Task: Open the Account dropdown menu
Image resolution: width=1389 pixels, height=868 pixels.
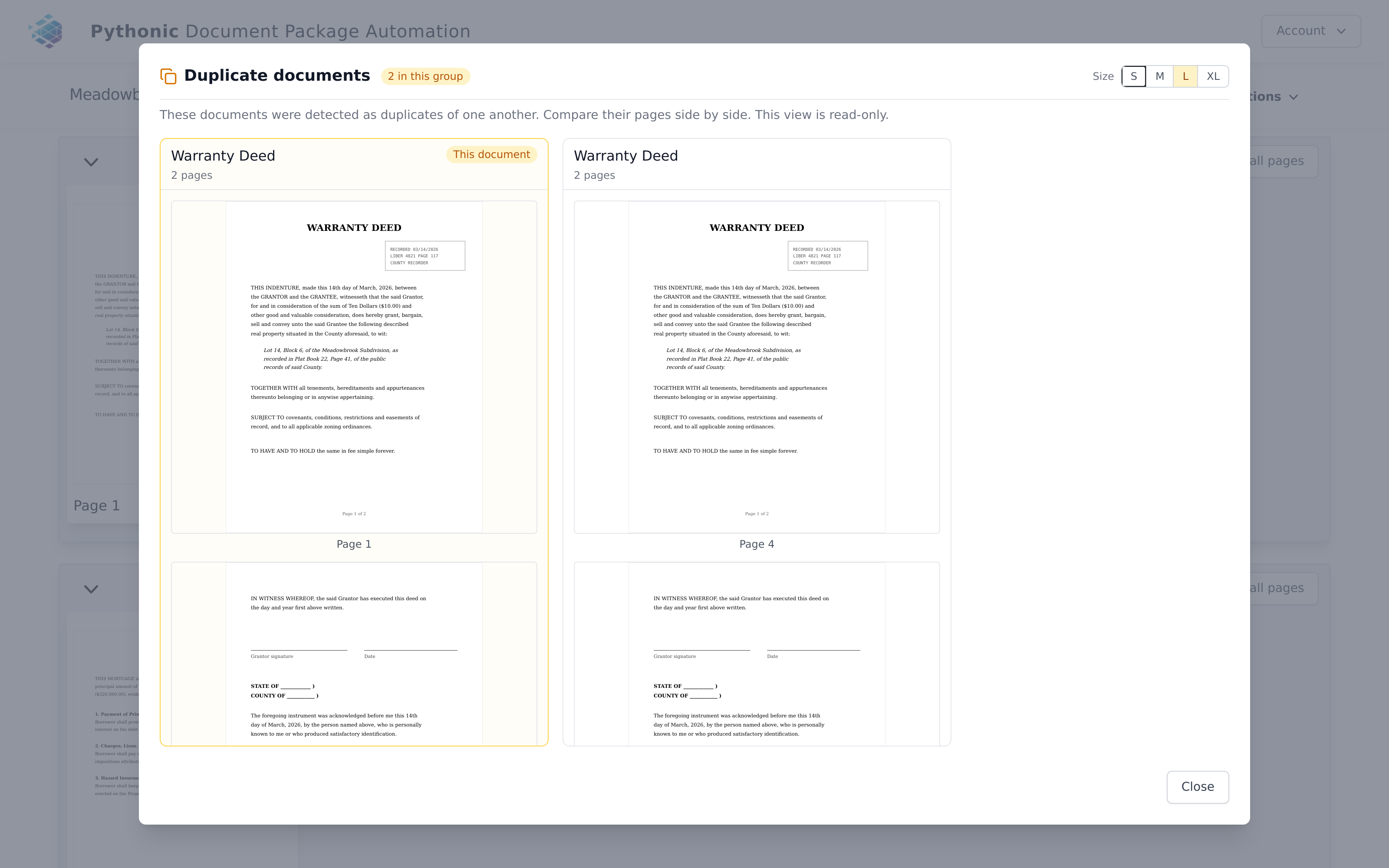Action: tap(1310, 31)
